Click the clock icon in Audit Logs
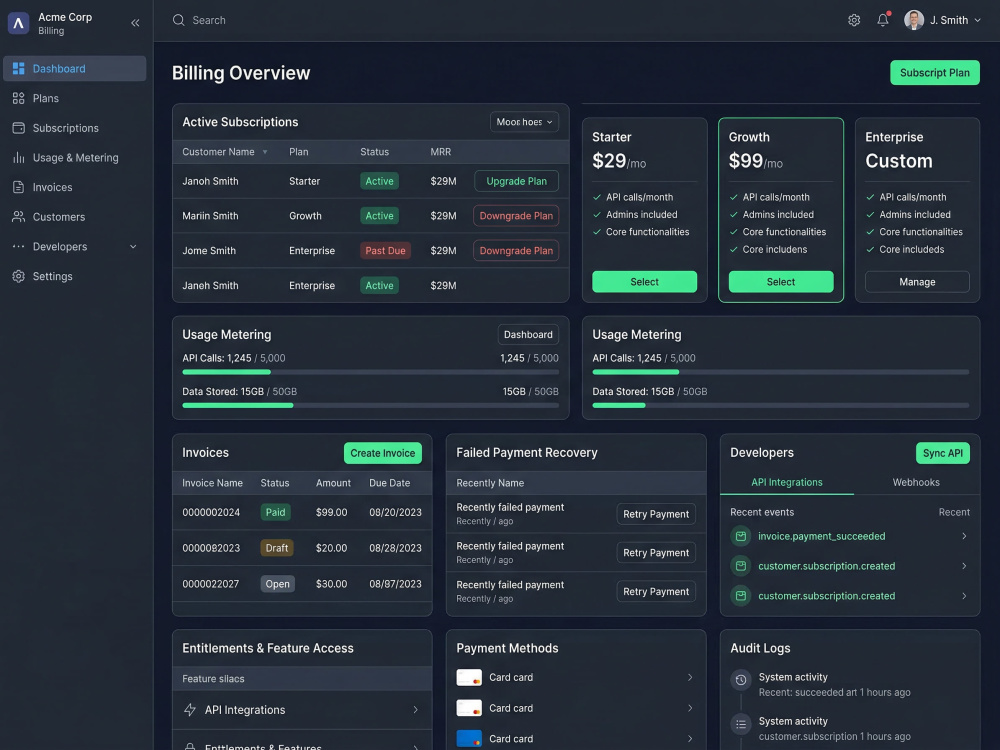 tap(740, 680)
